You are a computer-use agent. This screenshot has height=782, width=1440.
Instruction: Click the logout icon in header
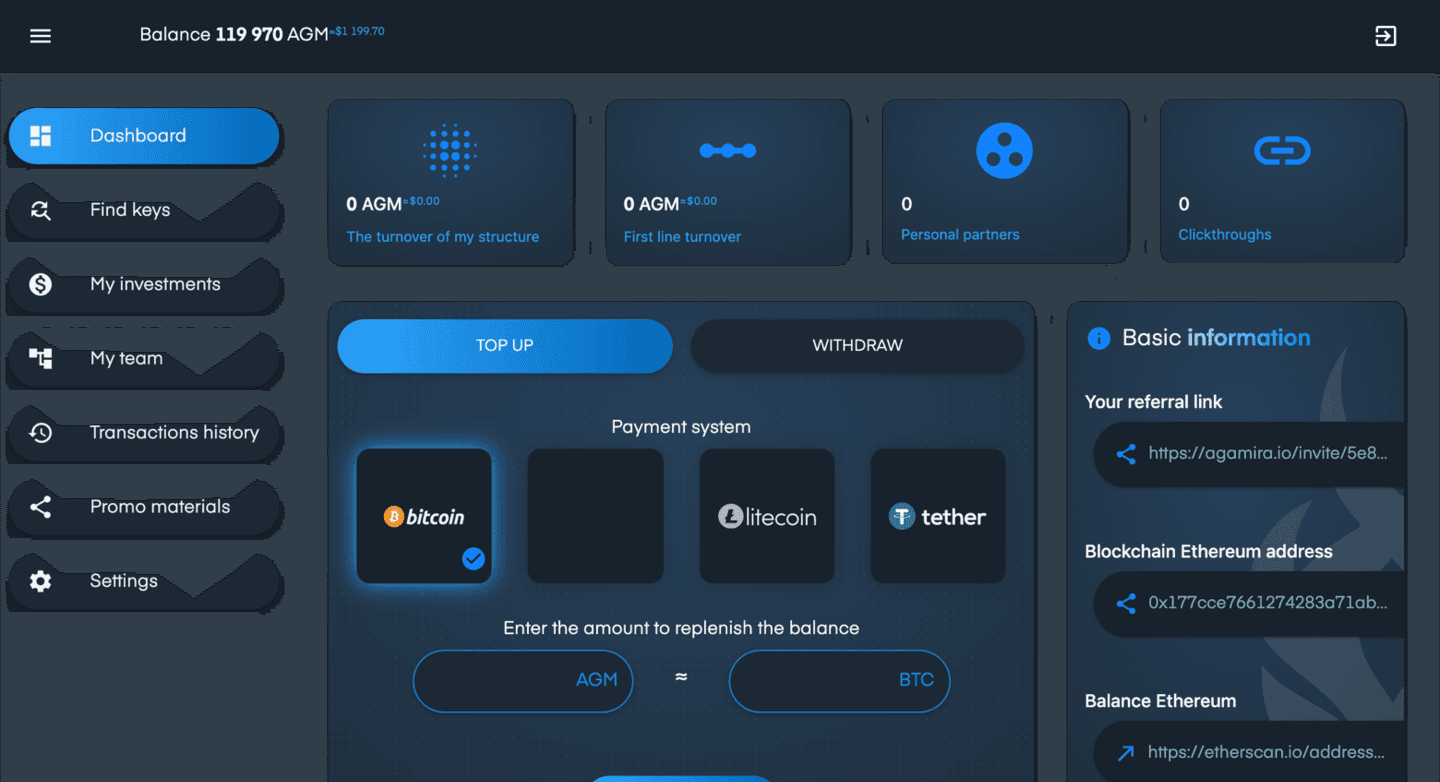tap(1385, 36)
